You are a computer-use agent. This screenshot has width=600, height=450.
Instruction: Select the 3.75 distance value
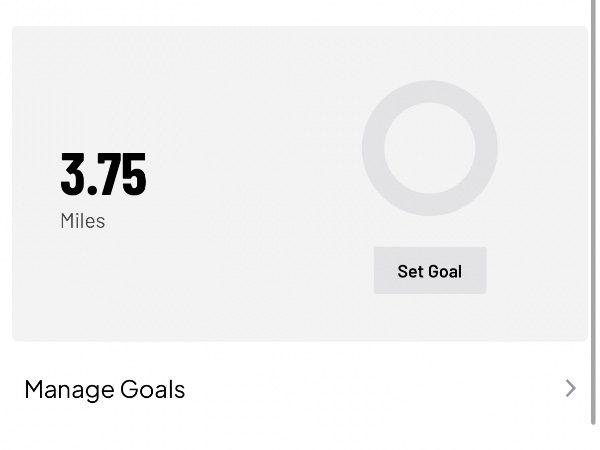tap(103, 174)
